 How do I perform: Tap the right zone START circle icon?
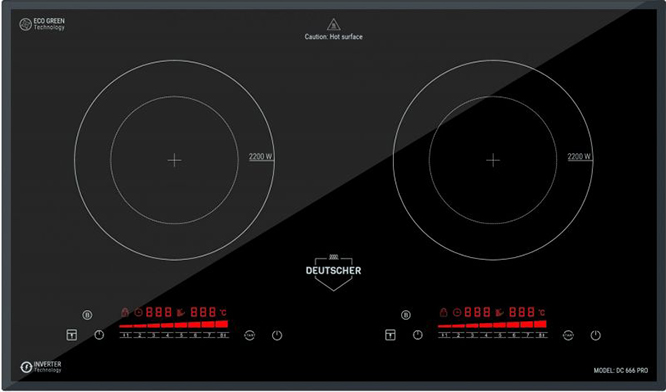point(568,335)
